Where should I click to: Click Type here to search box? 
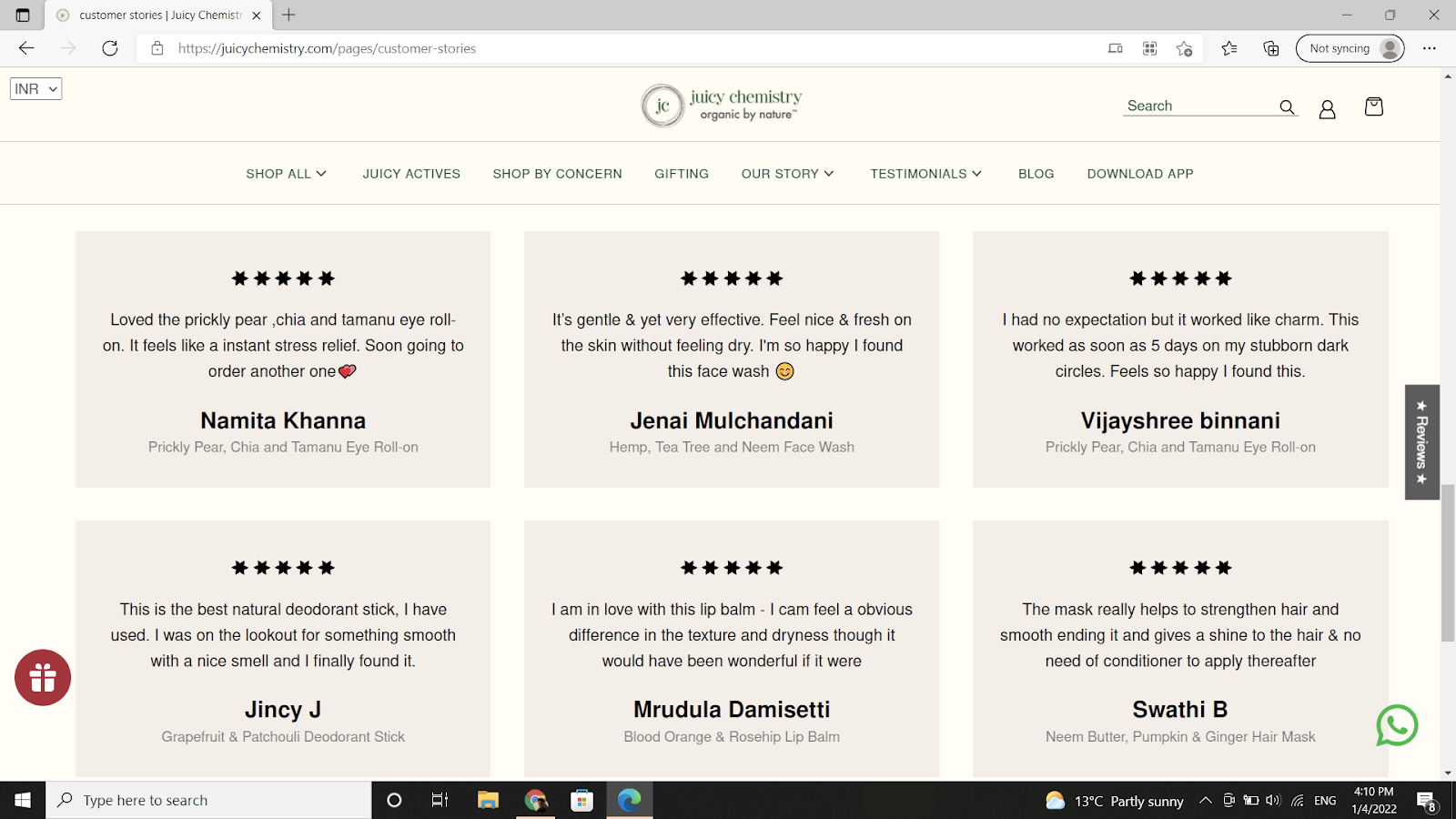pyautogui.click(x=208, y=800)
